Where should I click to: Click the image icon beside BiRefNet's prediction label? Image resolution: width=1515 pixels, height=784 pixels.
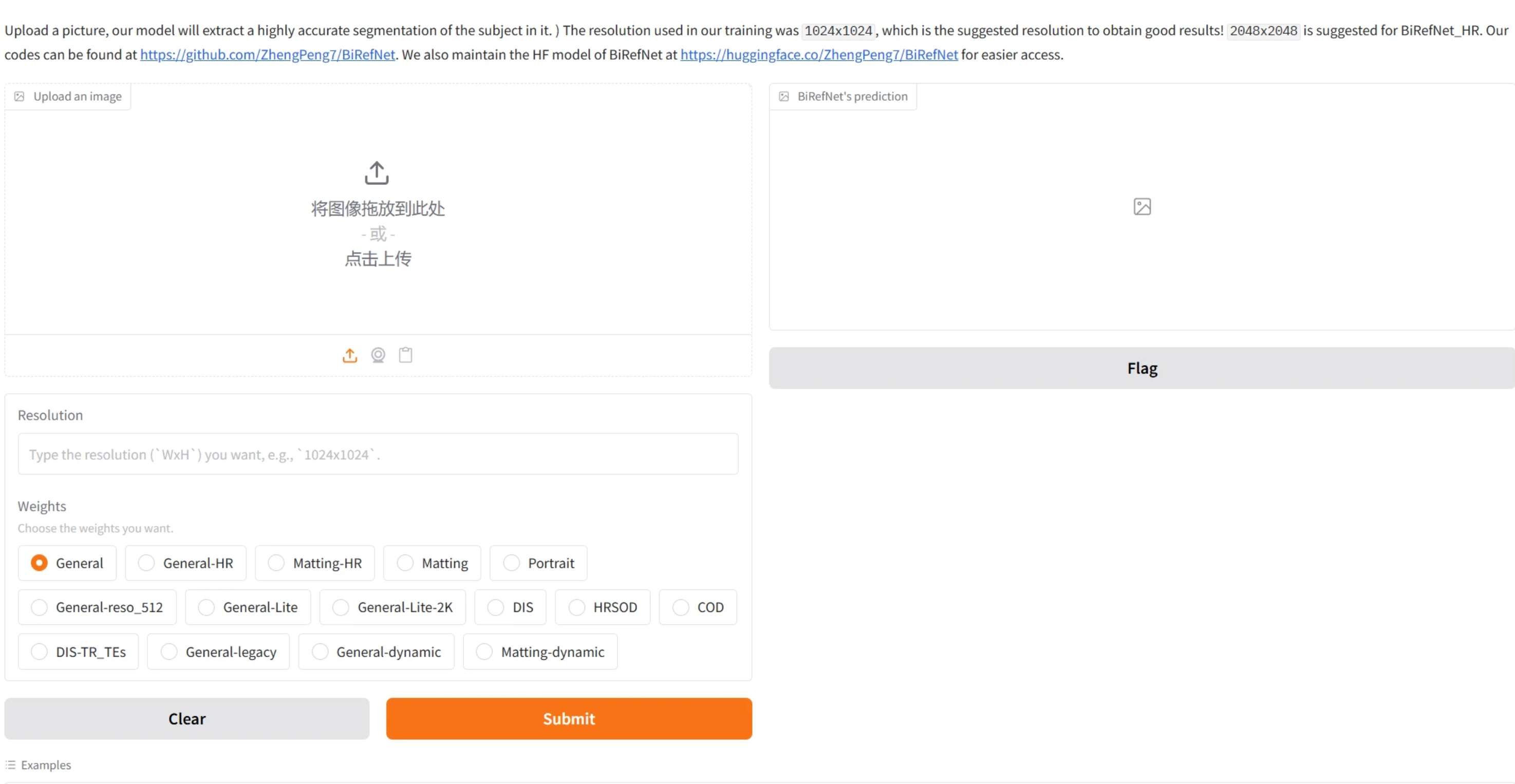coord(784,97)
